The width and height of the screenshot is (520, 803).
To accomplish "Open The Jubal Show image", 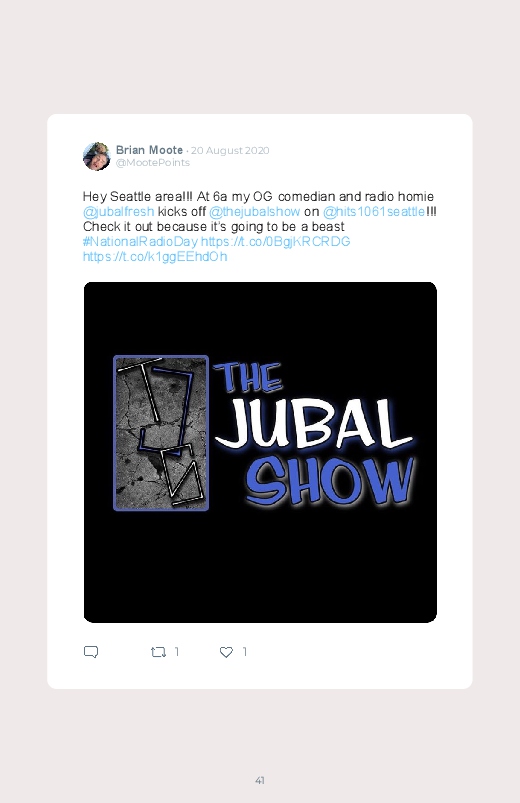I will click(260, 452).
